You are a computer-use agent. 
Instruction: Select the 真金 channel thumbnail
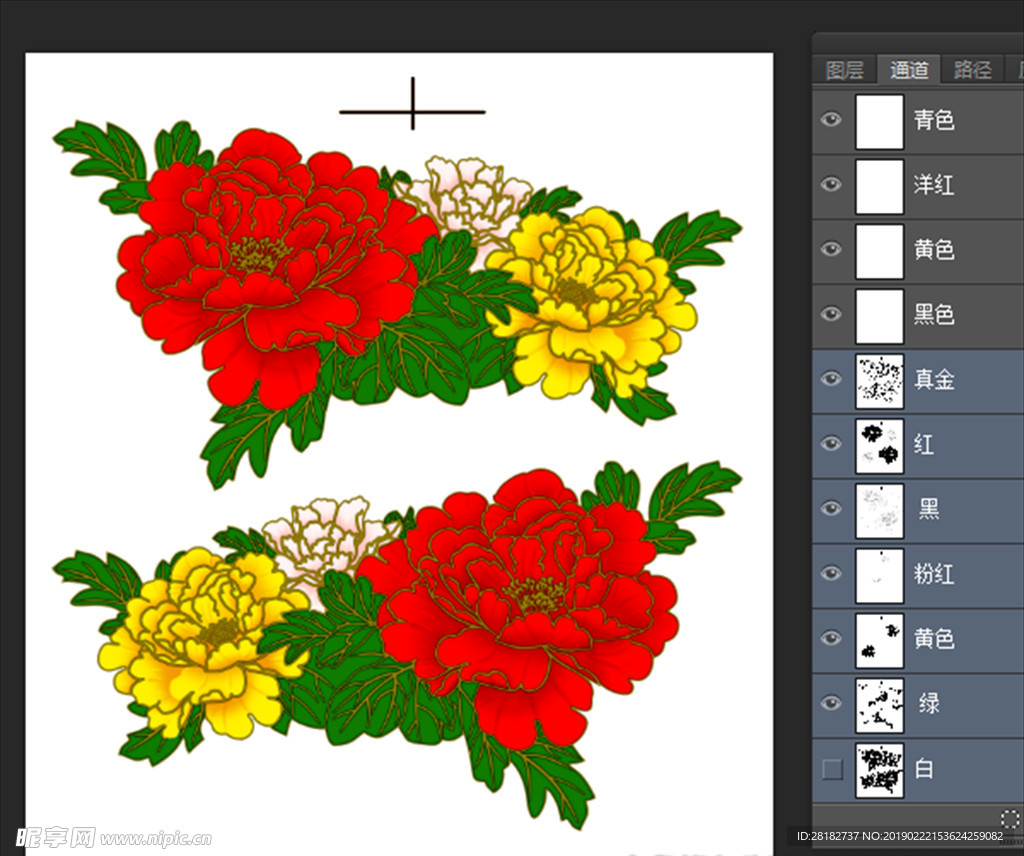[x=880, y=381]
